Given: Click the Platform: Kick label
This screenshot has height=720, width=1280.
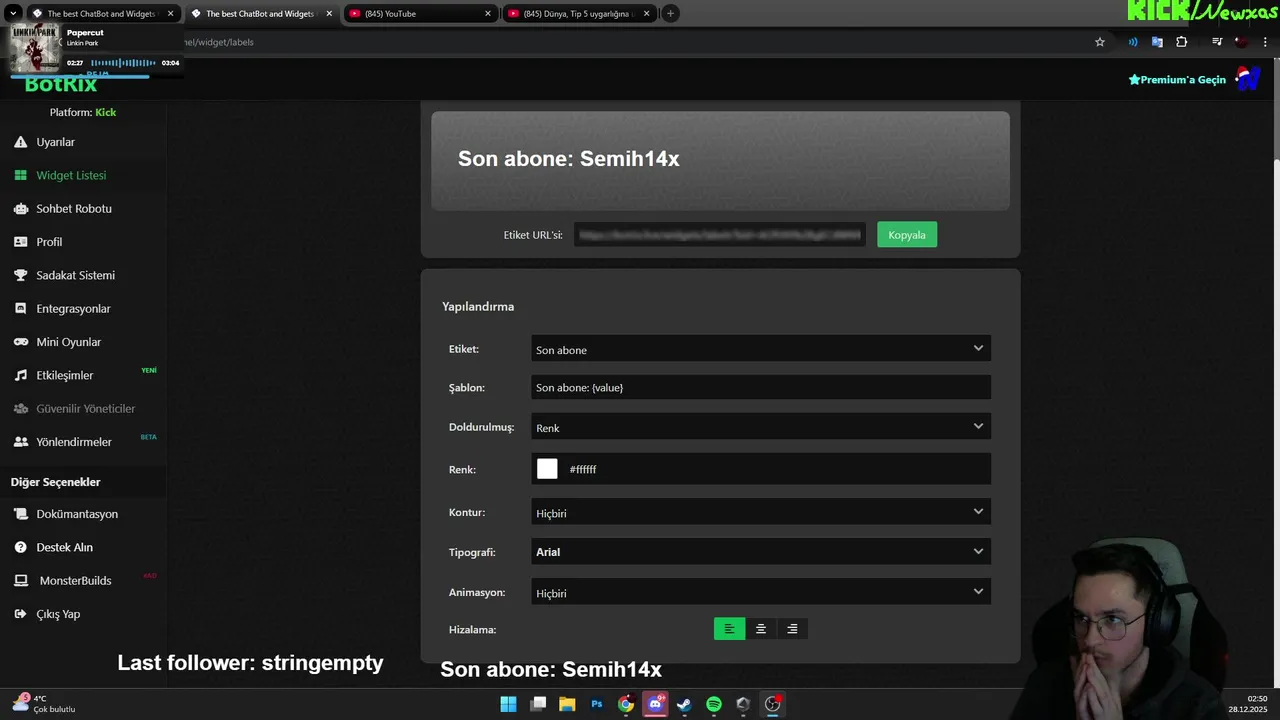Looking at the screenshot, I should (x=83, y=112).
